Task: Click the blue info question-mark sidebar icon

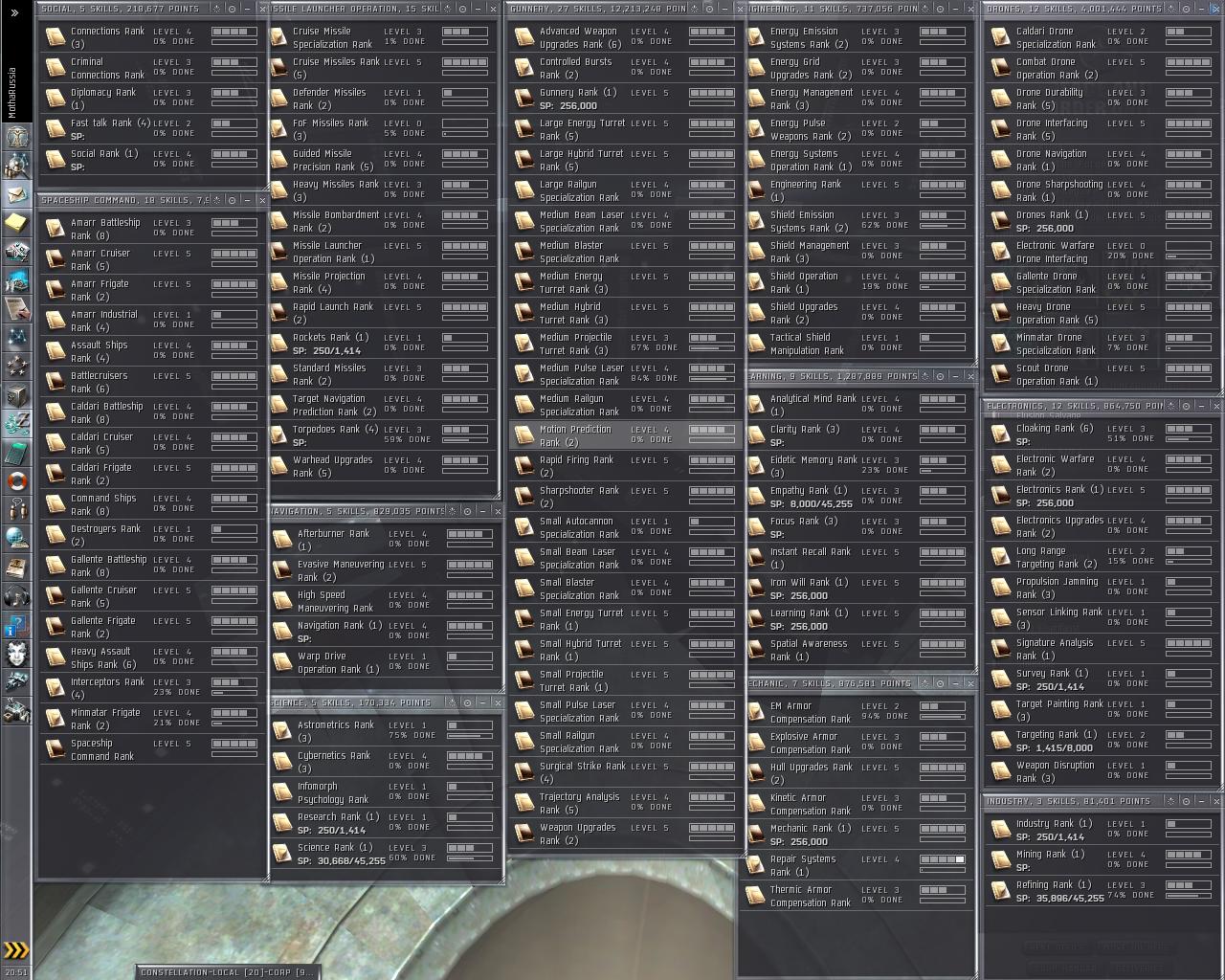Action: pos(16,626)
